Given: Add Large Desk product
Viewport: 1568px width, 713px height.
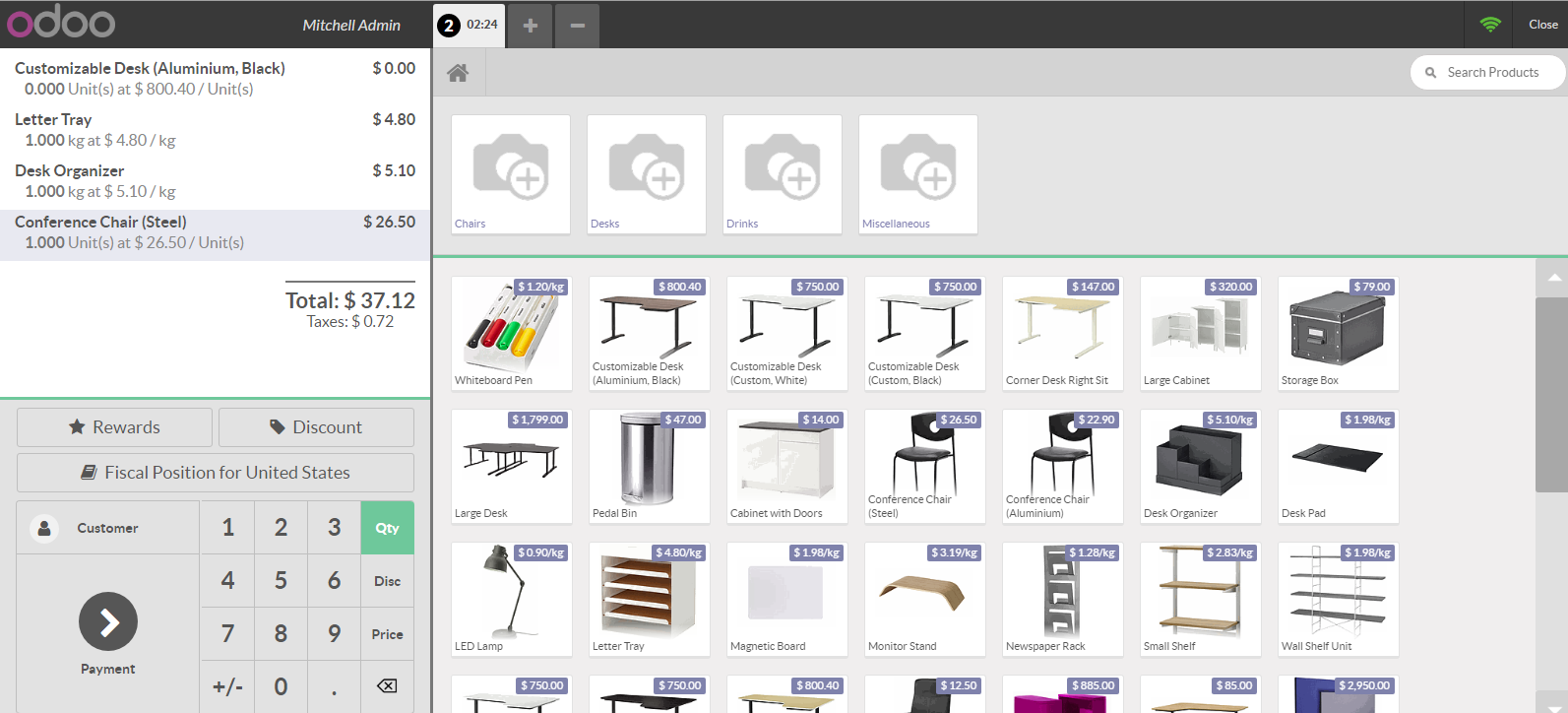Looking at the screenshot, I should coord(511,466).
